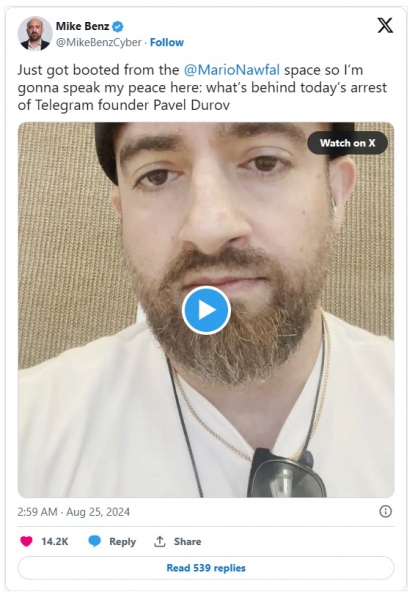Click the blue verified badge
This screenshot has height=600, width=415.
[118, 26]
